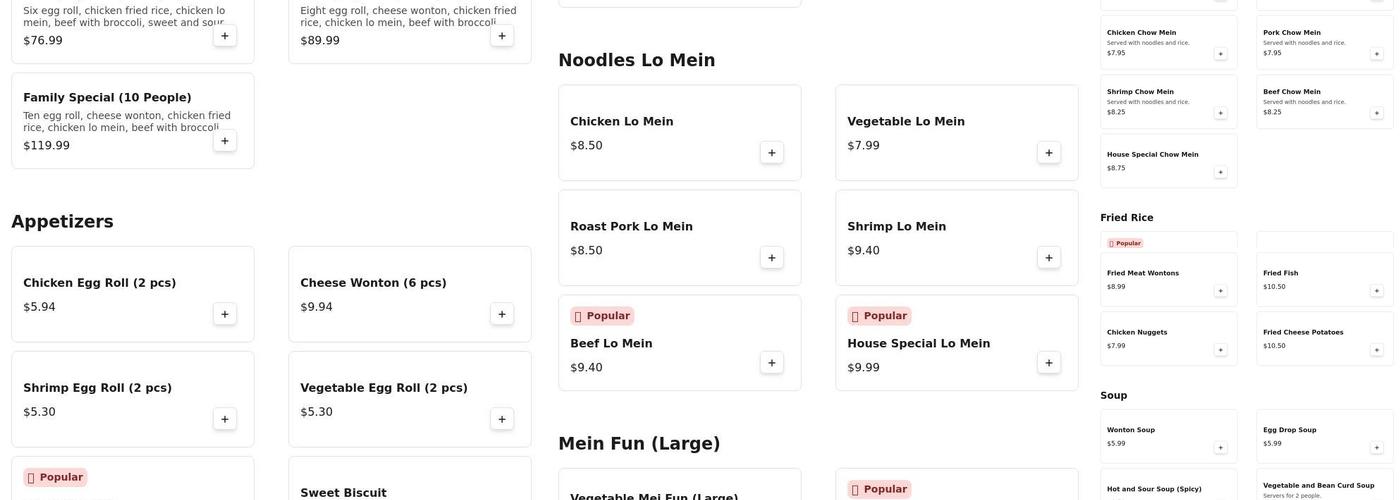Add Egg Drop Soup to order

pyautogui.click(x=1376, y=448)
